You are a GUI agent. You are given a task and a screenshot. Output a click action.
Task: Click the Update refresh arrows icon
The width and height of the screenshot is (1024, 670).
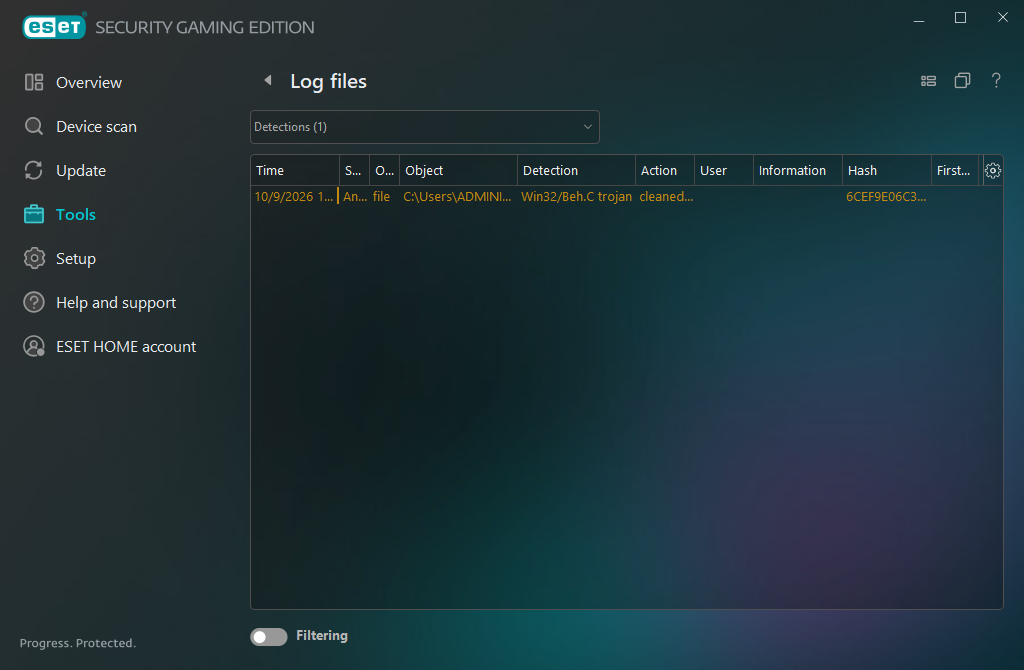pyautogui.click(x=34, y=170)
